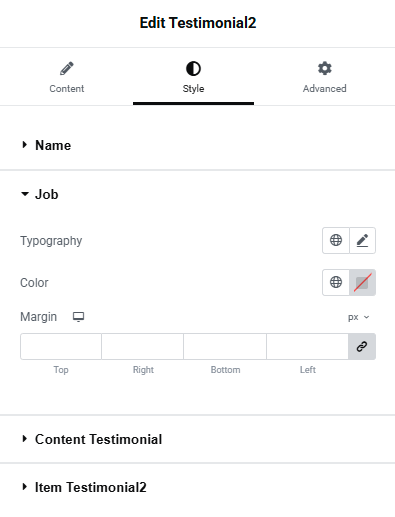Focus the Margin Right input field
The image size is (395, 517).
(142, 346)
